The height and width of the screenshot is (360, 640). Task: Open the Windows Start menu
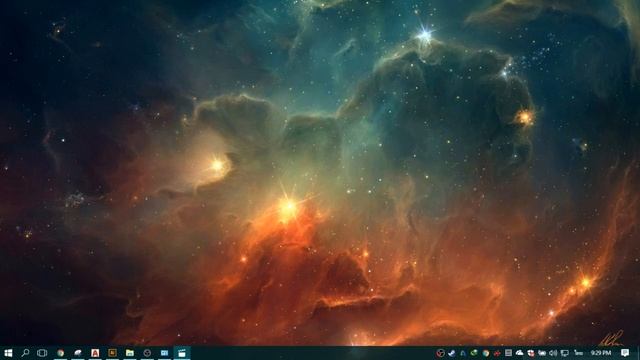click(x=8, y=353)
